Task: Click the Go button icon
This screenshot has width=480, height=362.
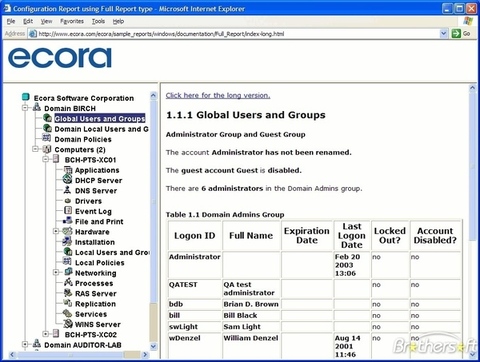Action: [456, 33]
